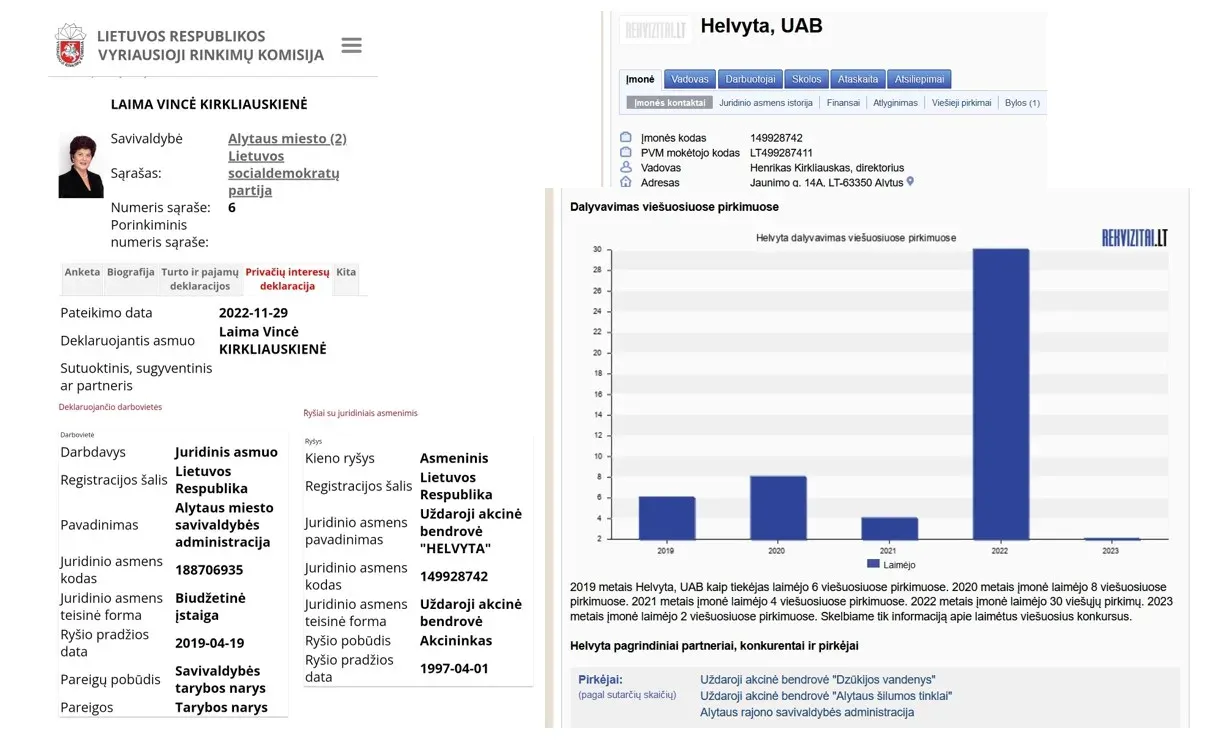Open the hamburger menu icon
The image size is (1218, 741).
coord(351,46)
